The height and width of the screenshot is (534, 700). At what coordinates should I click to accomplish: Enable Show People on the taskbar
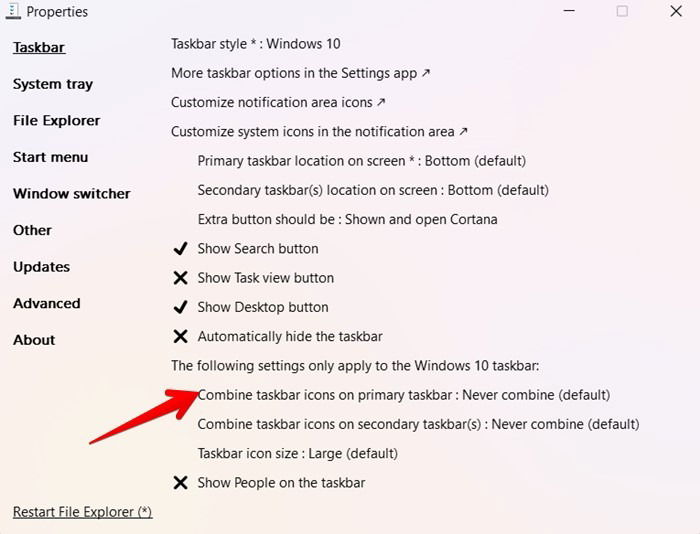[x=180, y=483]
